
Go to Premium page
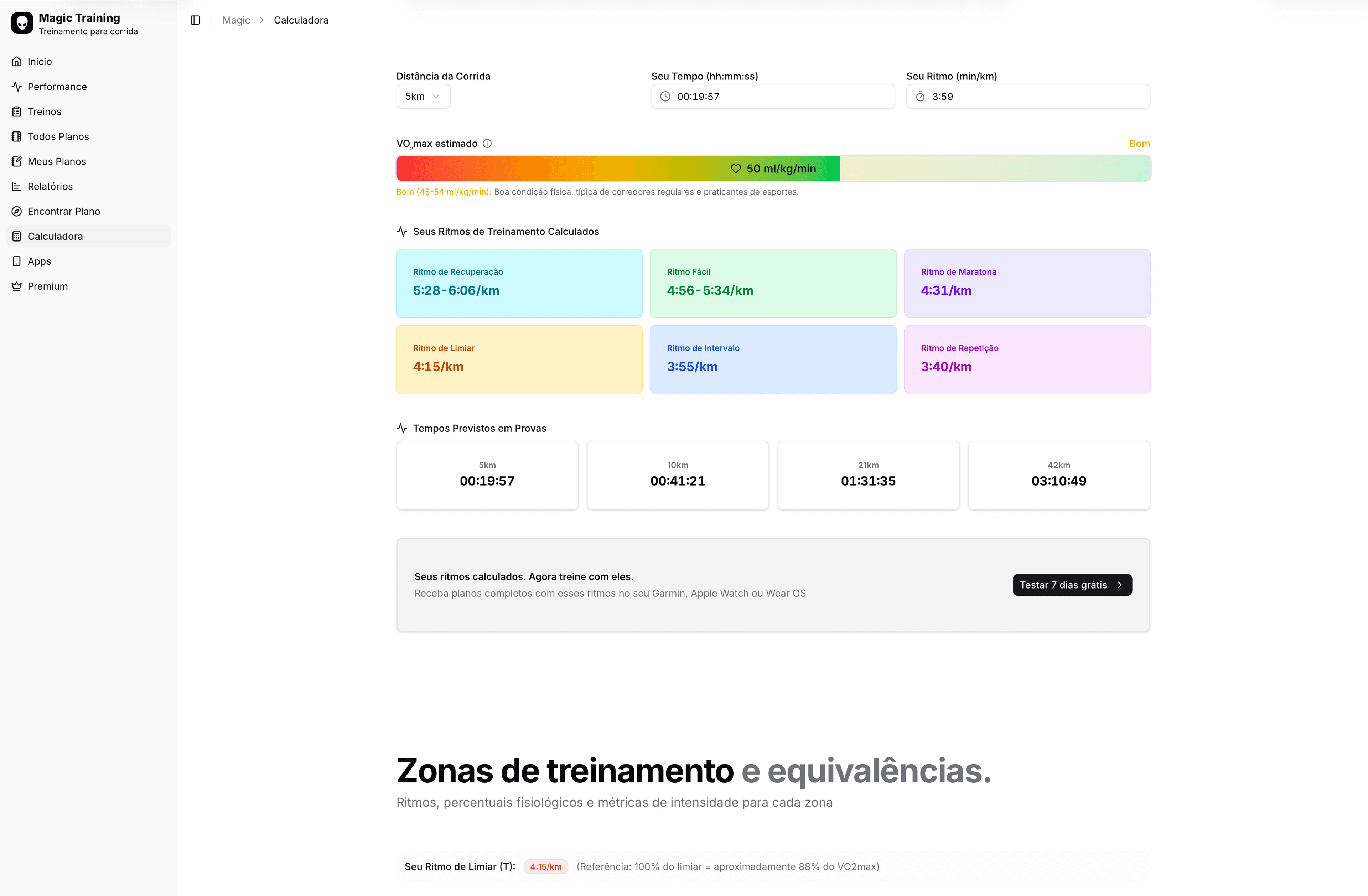(88, 286)
